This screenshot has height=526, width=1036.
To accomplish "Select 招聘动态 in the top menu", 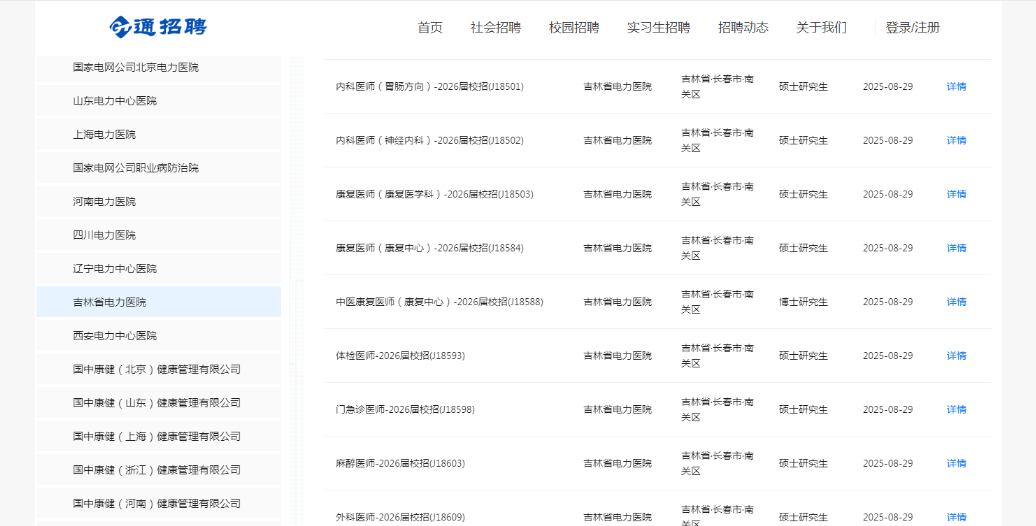I will tap(743, 28).
